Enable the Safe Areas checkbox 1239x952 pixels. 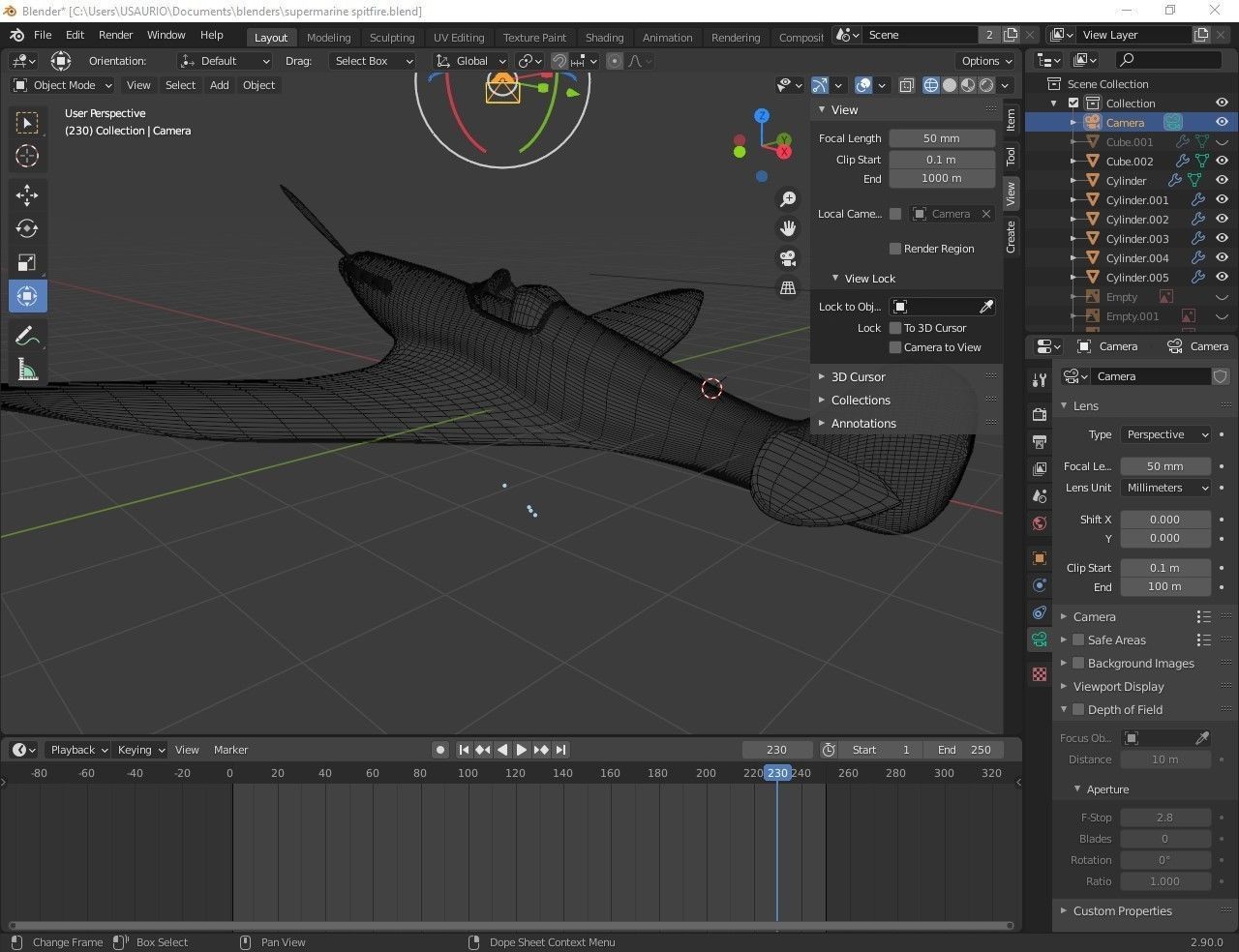pyautogui.click(x=1078, y=640)
